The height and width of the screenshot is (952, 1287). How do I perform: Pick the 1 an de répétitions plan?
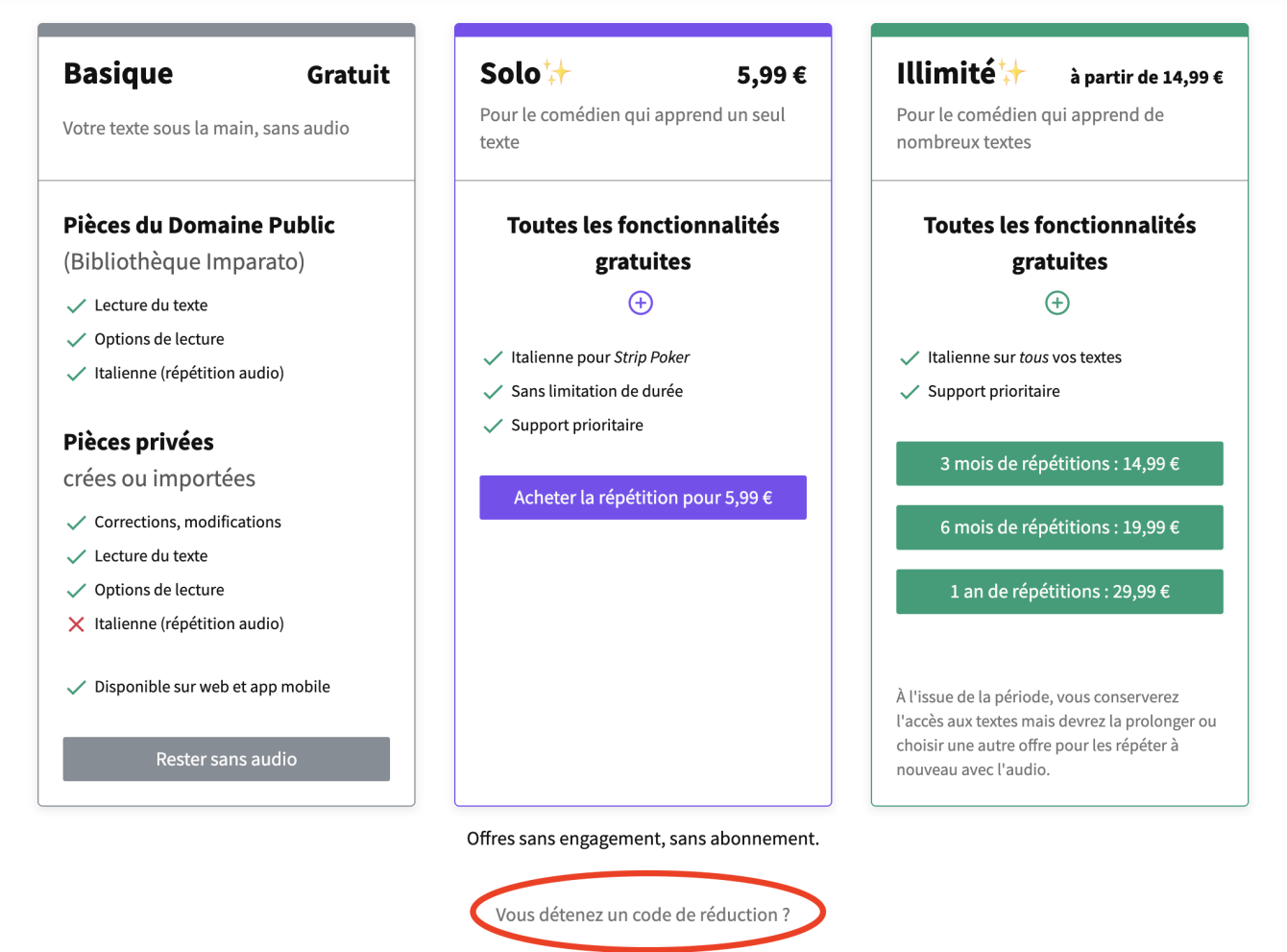(x=1059, y=592)
